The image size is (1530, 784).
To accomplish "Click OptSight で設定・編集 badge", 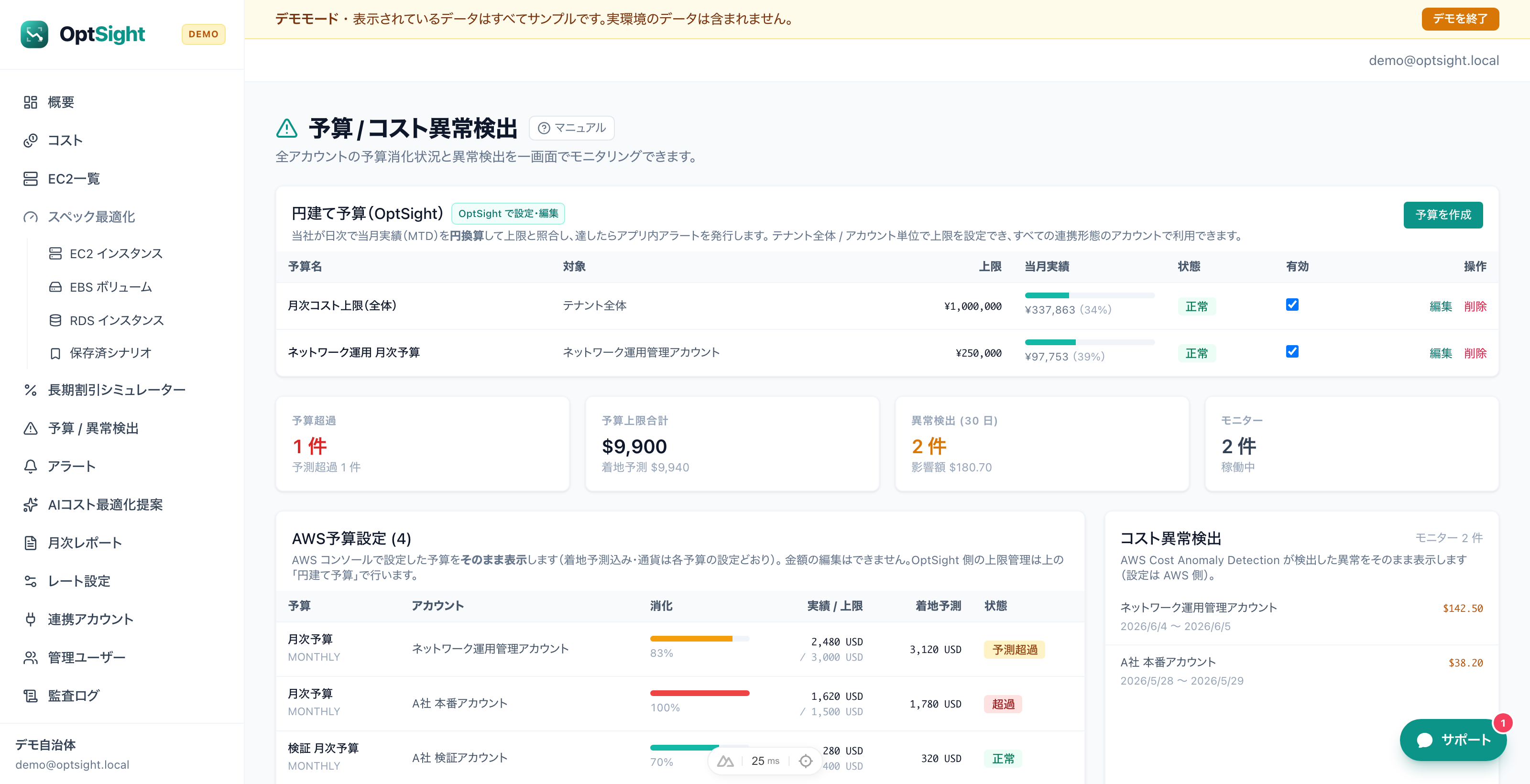I will [508, 214].
